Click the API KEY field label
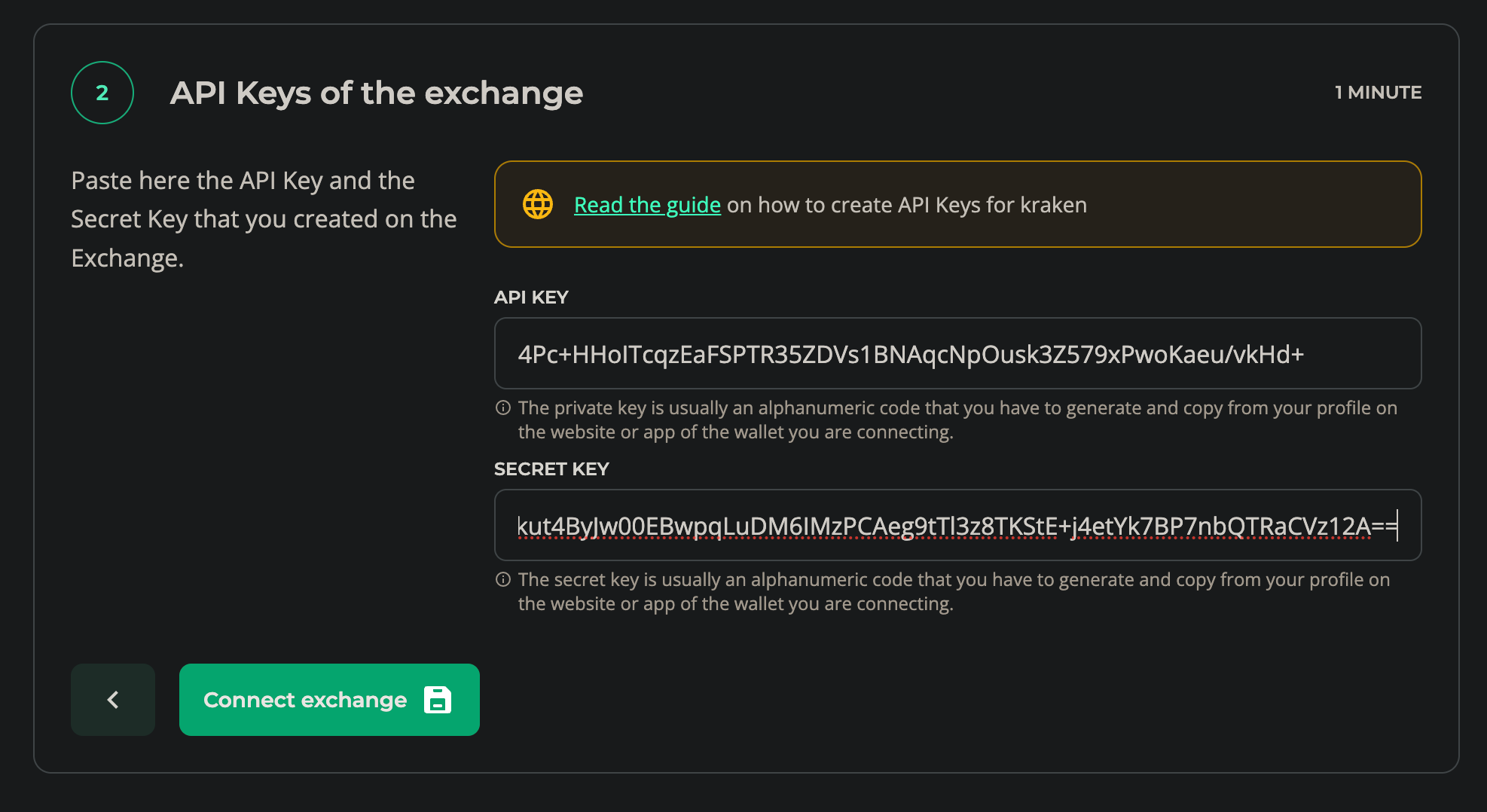This screenshot has width=1487, height=812. click(531, 297)
